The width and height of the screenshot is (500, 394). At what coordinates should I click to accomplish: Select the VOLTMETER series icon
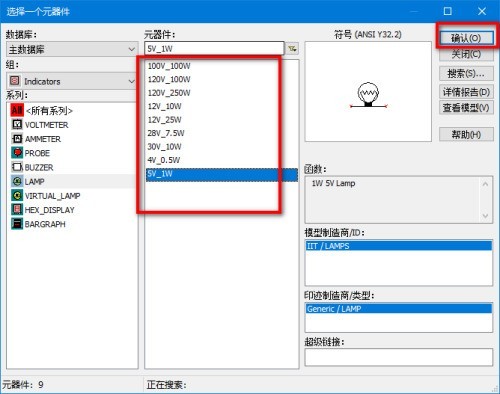tap(17, 125)
